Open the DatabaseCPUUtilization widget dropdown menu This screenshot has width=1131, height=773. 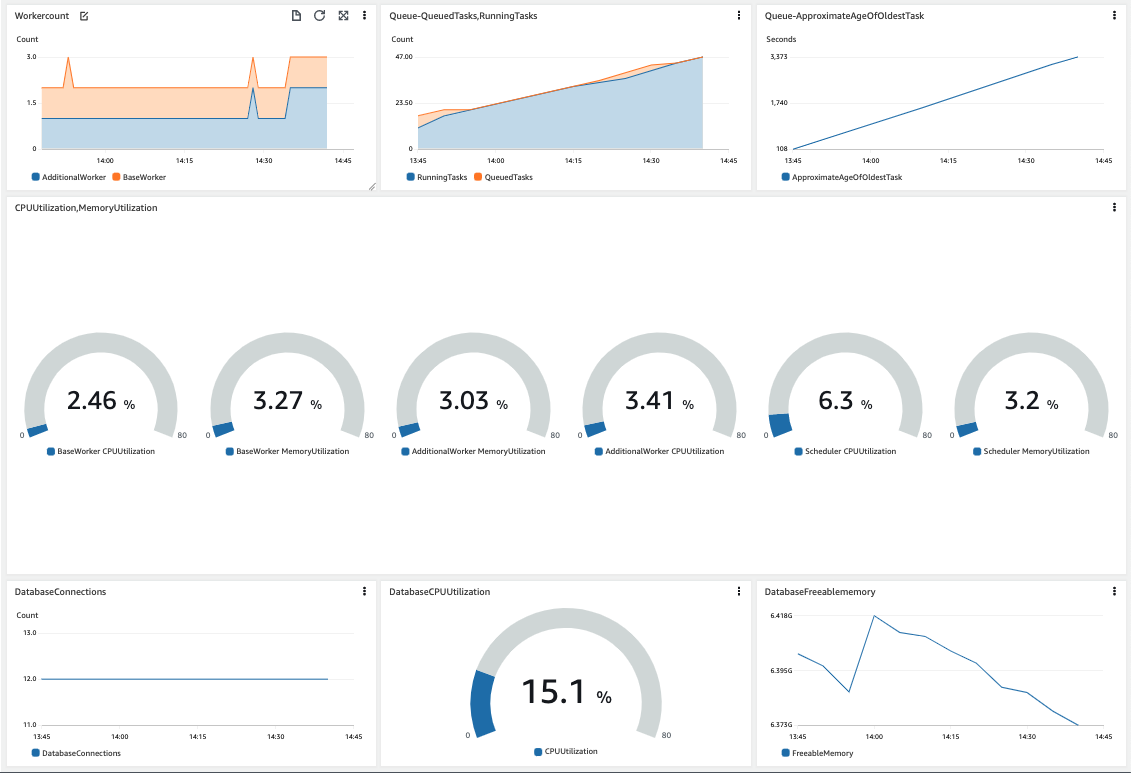pos(738,591)
